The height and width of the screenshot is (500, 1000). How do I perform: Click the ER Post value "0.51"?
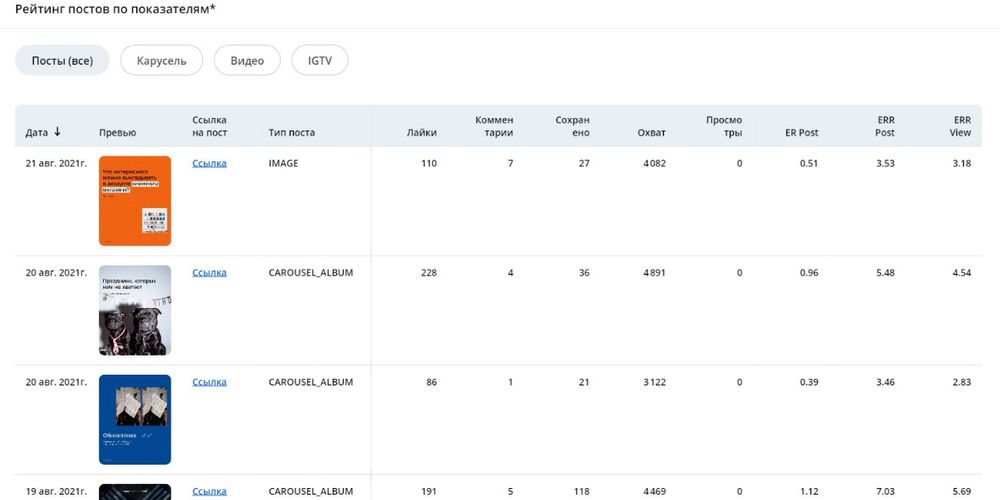(x=809, y=163)
